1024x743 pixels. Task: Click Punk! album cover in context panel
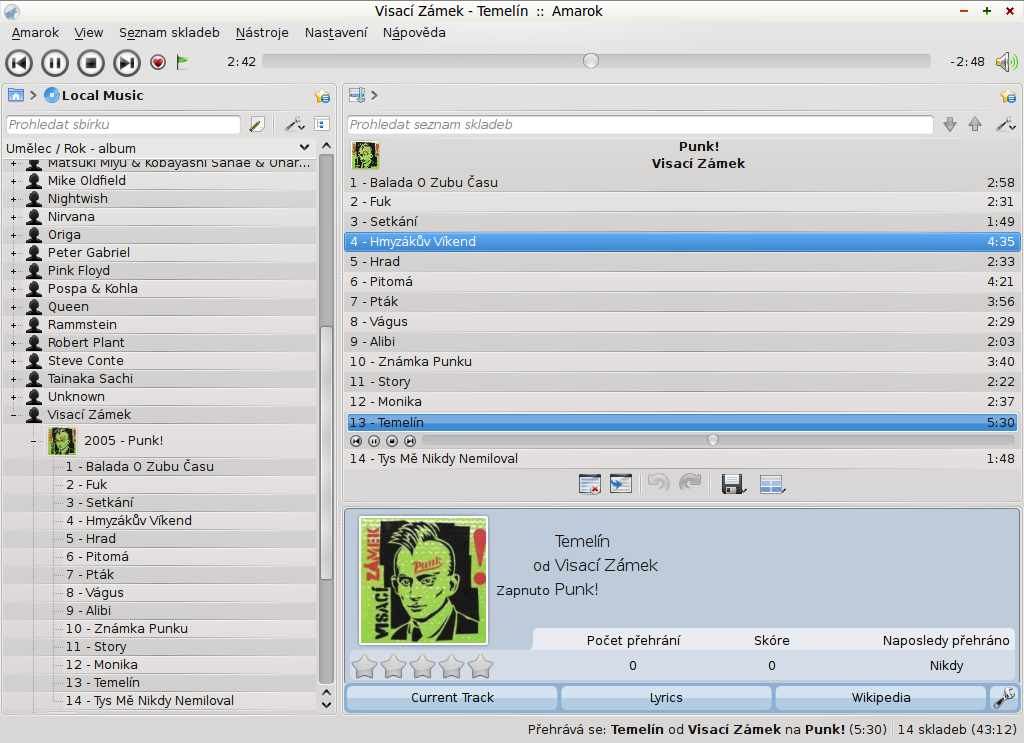(423, 580)
